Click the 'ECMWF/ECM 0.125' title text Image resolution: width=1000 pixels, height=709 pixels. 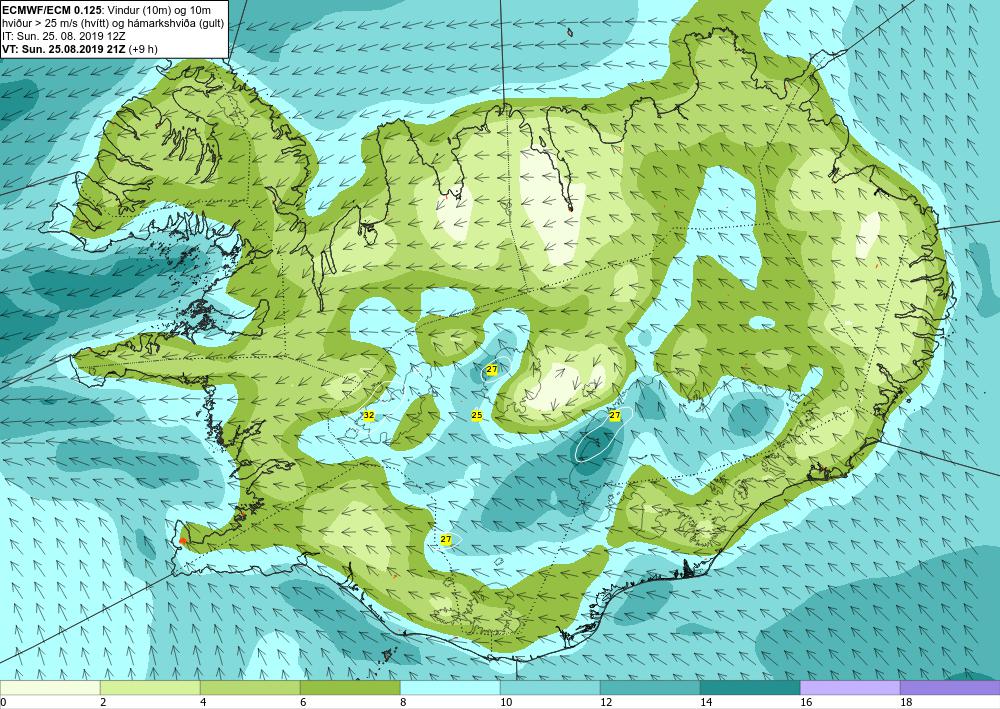(x=52, y=10)
